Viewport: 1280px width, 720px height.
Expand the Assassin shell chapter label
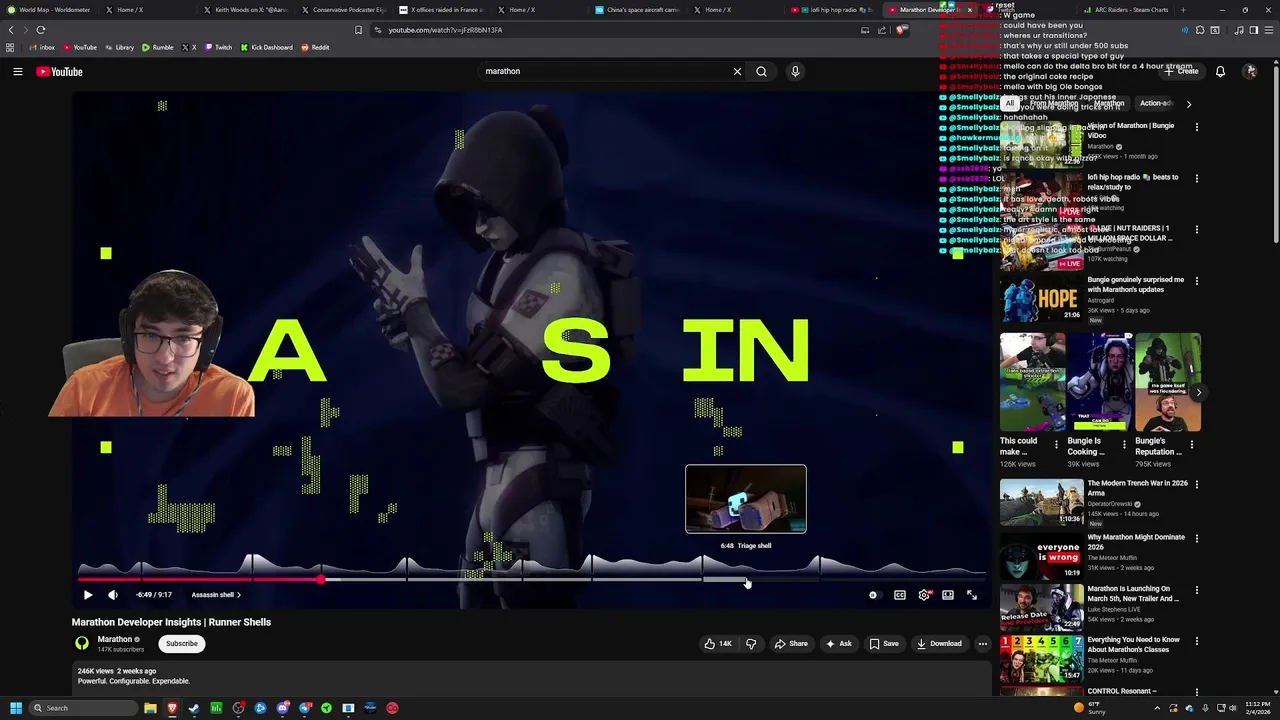pos(216,595)
